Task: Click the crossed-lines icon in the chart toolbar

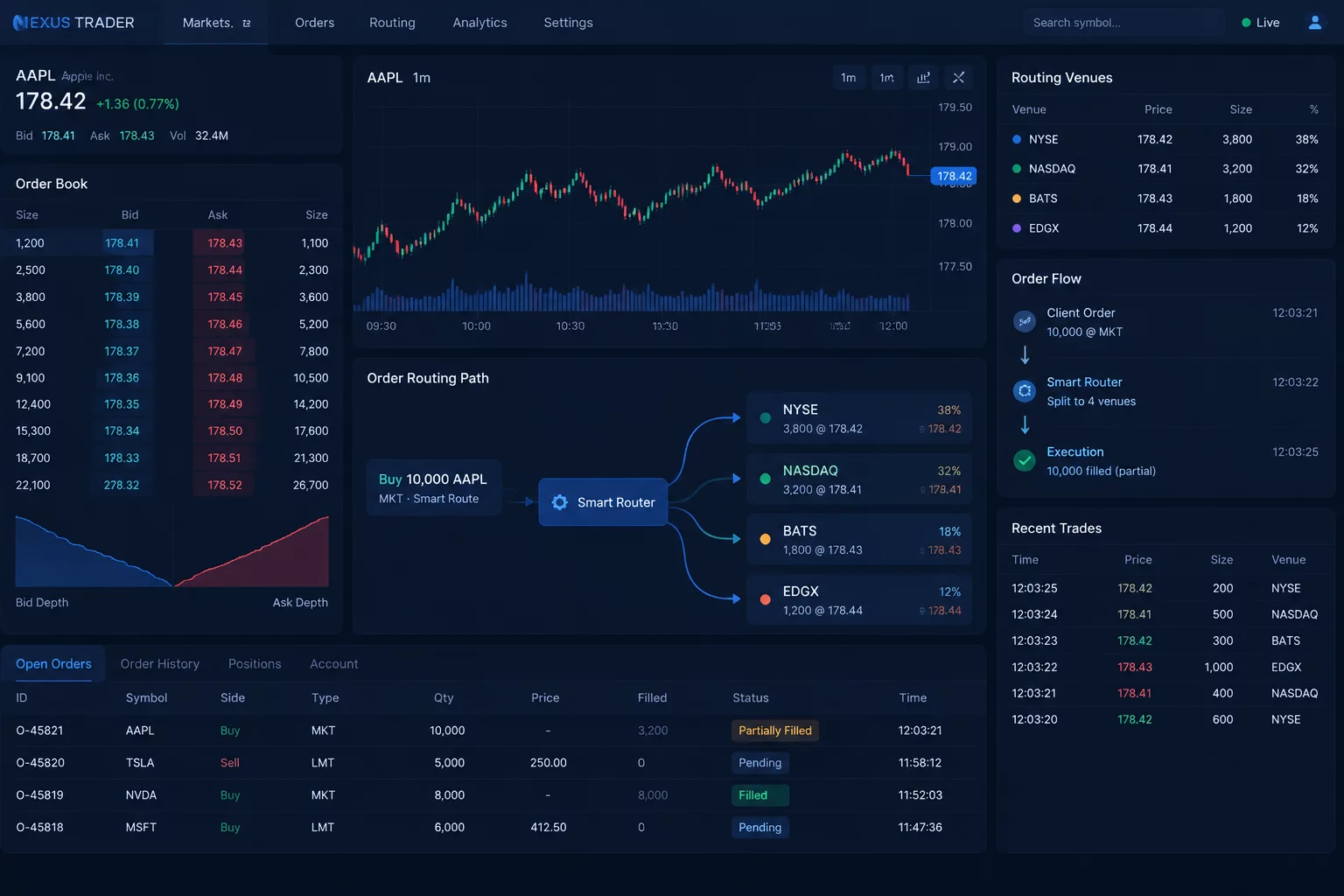Action: pos(959,78)
